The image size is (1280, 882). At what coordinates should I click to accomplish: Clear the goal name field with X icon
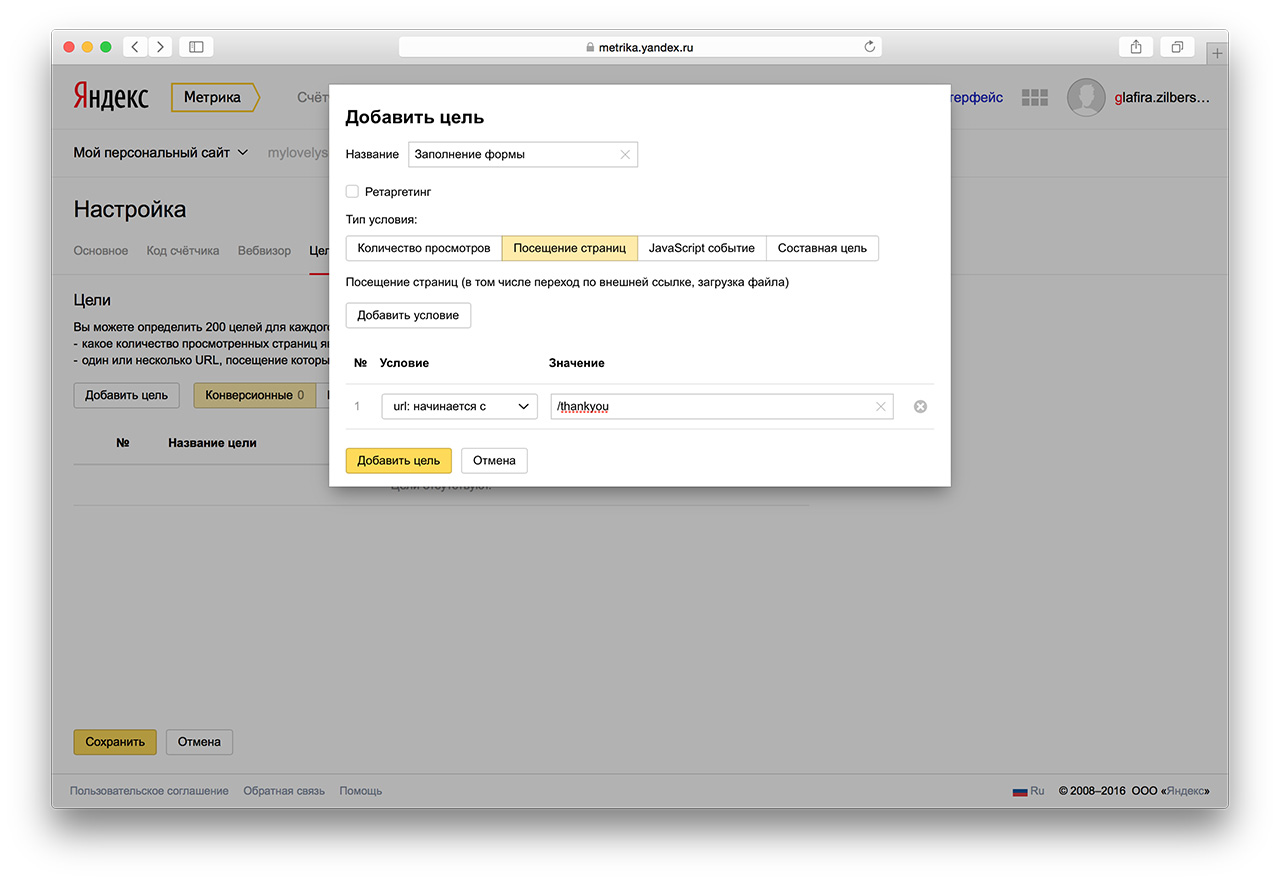pyautogui.click(x=625, y=154)
